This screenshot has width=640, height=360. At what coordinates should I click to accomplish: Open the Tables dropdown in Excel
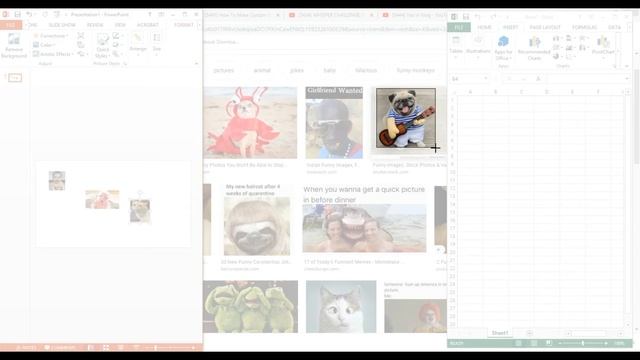tap(456, 46)
